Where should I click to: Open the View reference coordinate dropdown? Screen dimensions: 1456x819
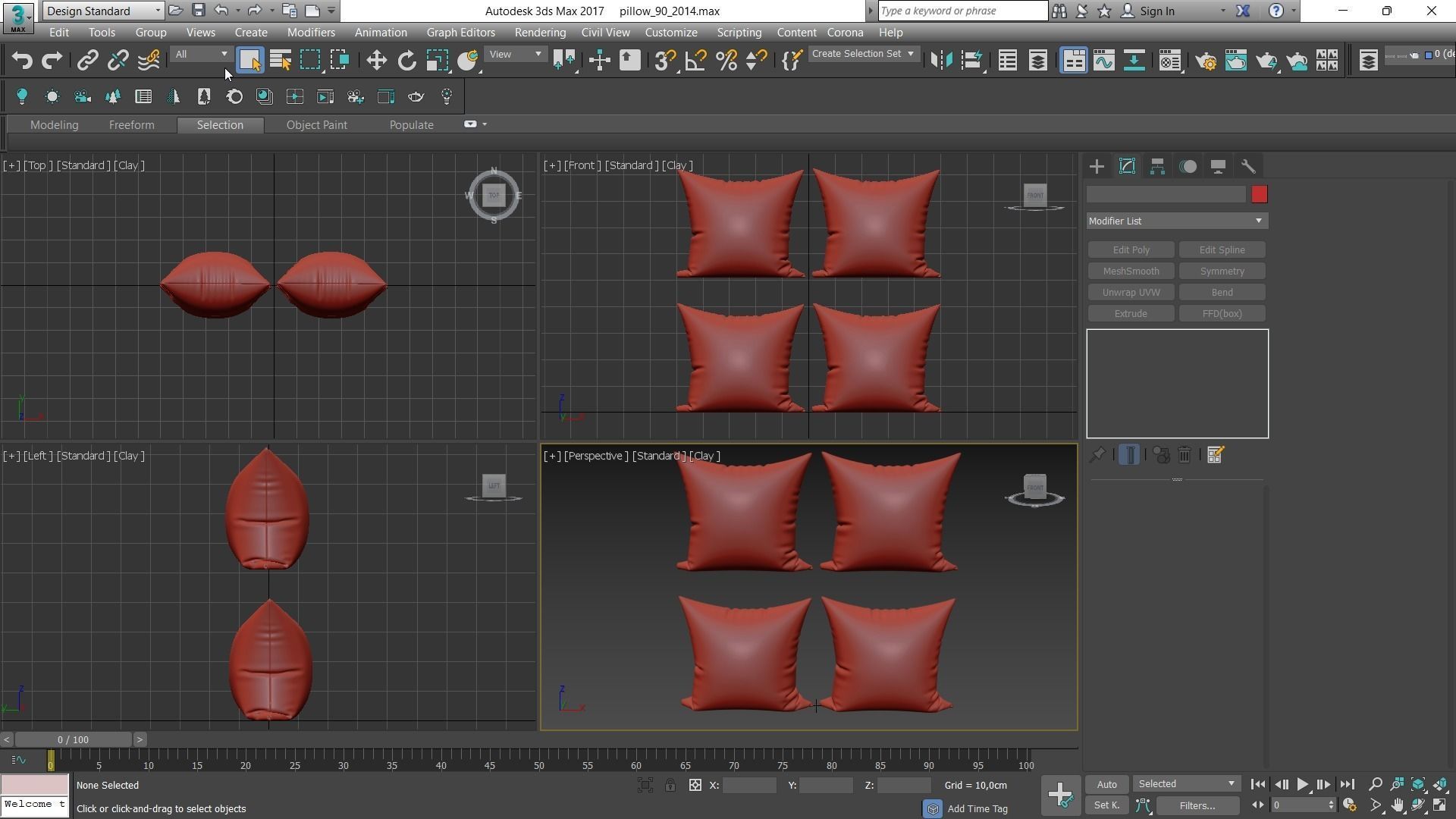tap(515, 54)
